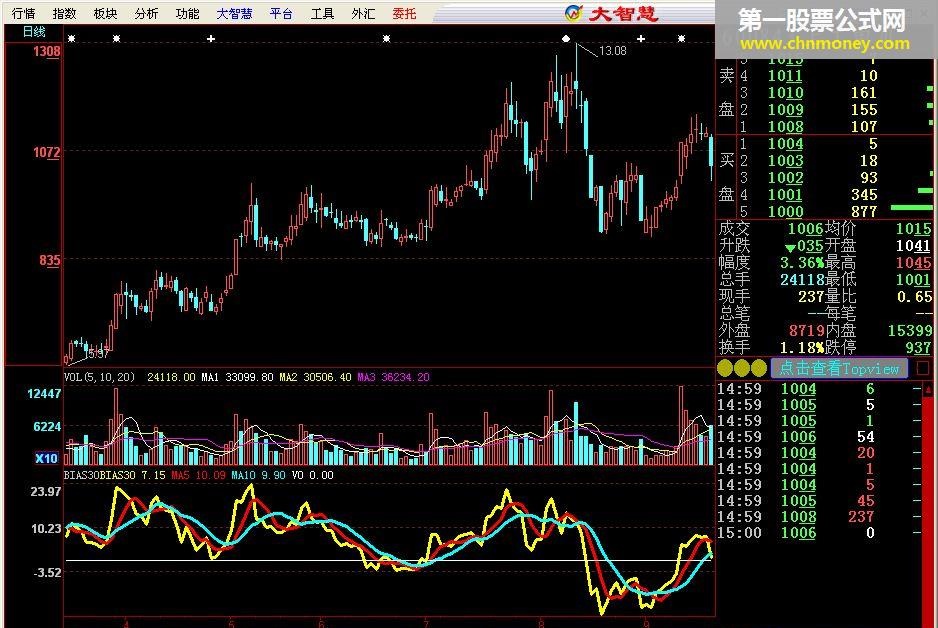Click the X10 volume scale label
This screenshot has height=628, width=938.
point(46,458)
